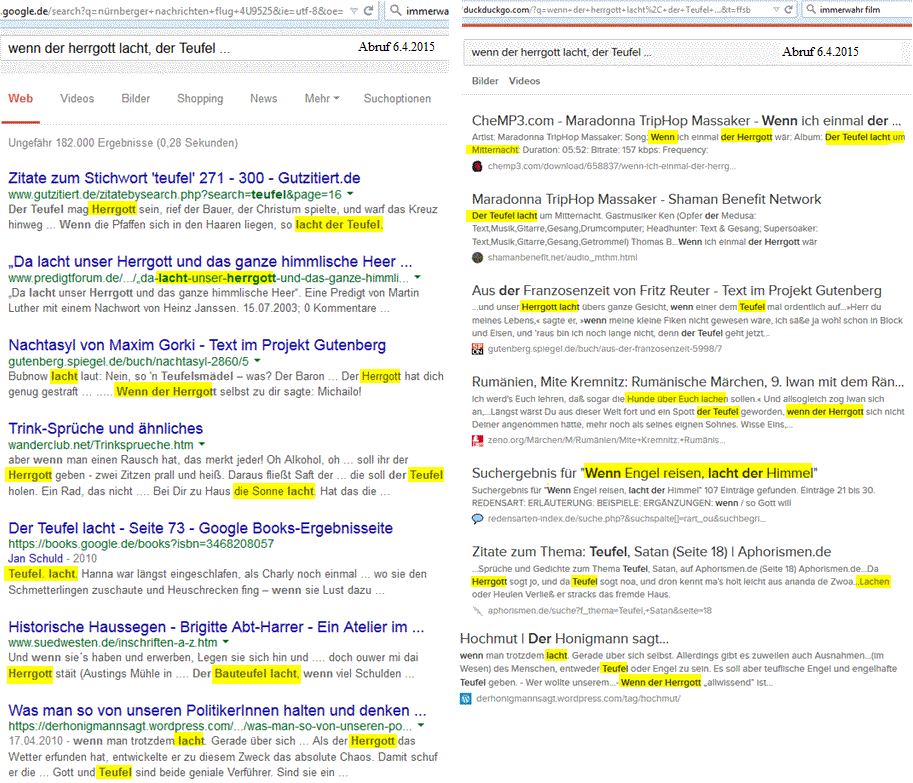The height and width of the screenshot is (783, 913).
Task: Click Google search query input field
Action: 224,48
